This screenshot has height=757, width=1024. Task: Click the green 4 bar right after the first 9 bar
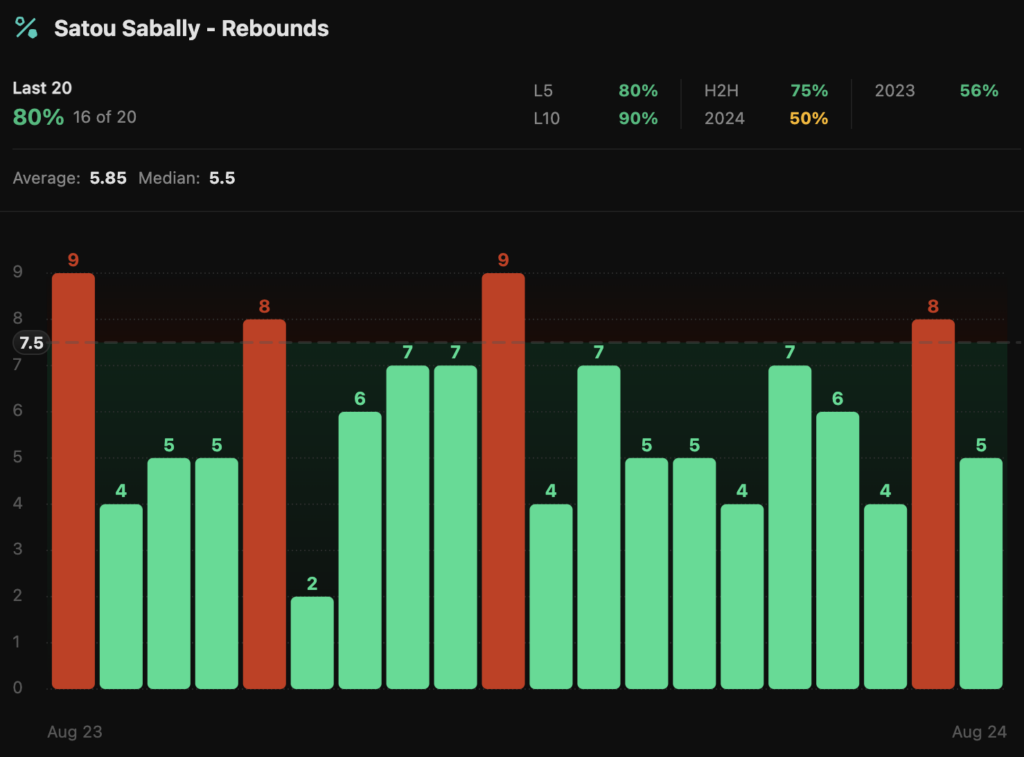(121, 596)
